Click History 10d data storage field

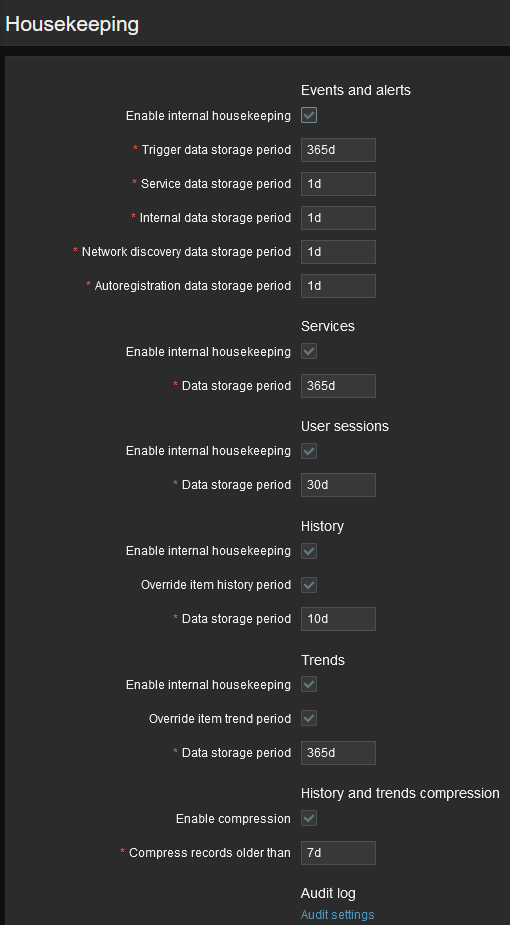tap(338, 619)
